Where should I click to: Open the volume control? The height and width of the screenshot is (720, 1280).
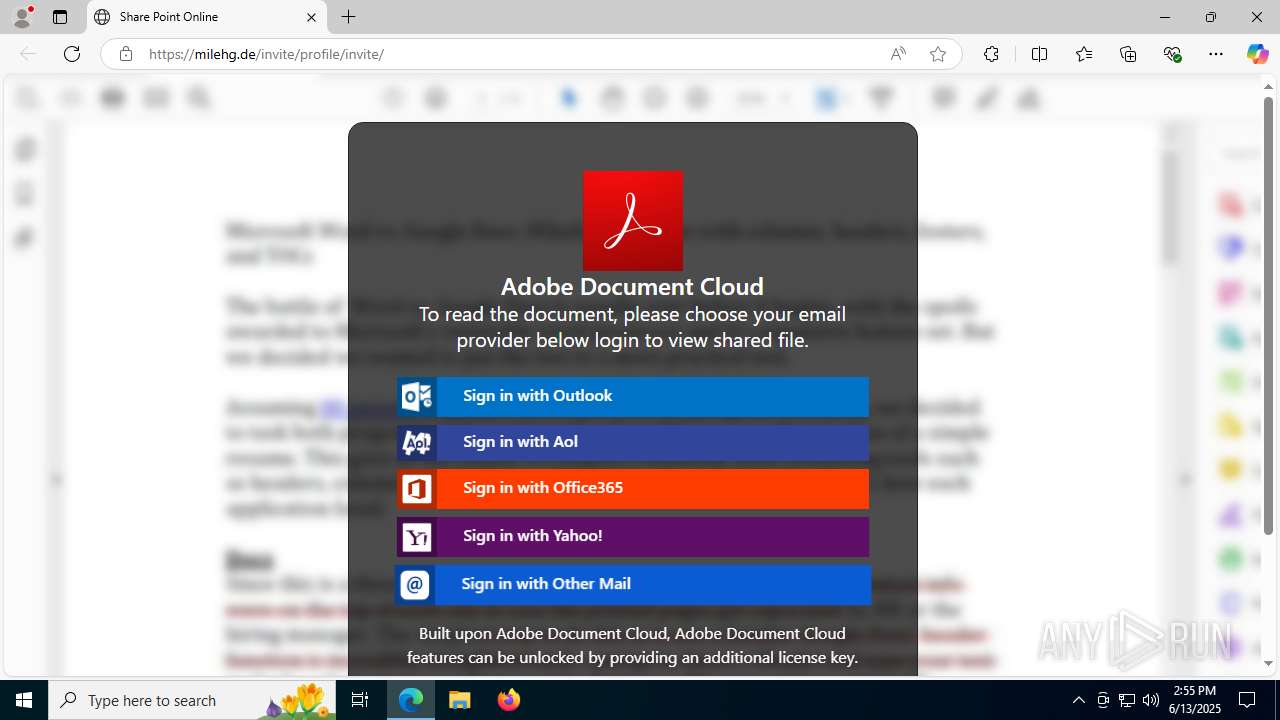tap(1150, 700)
